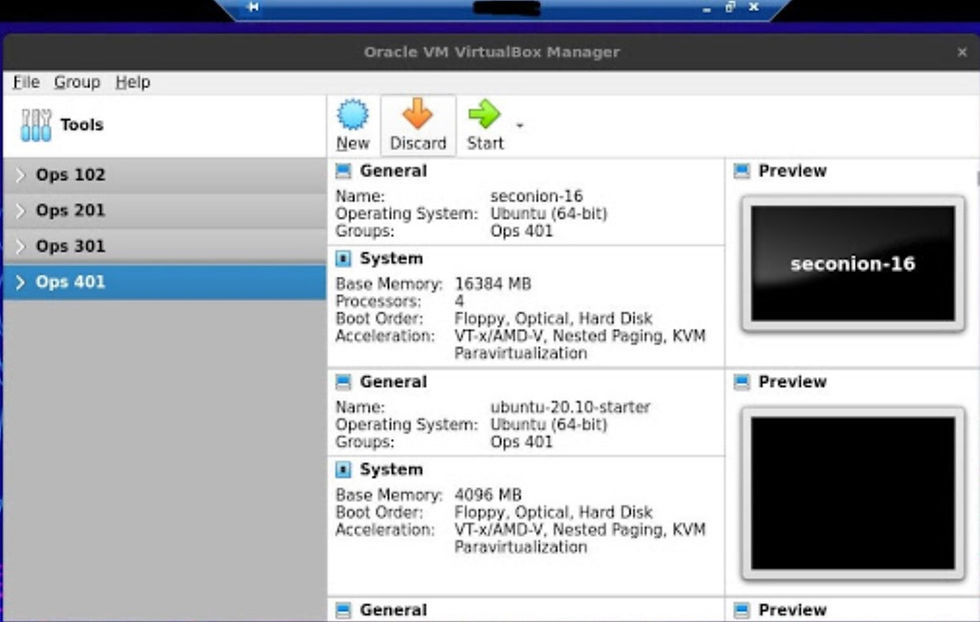Click the 4096 MB base memory value

tap(488, 494)
